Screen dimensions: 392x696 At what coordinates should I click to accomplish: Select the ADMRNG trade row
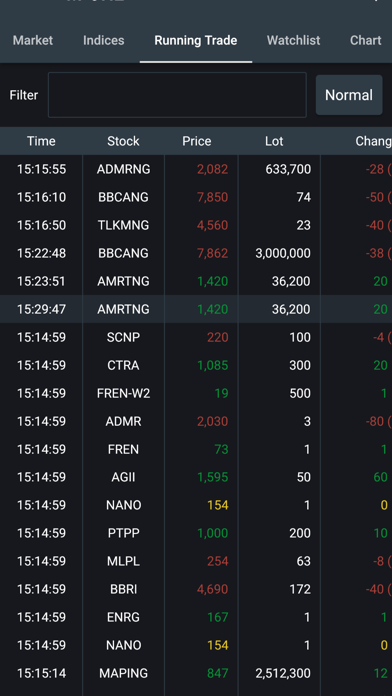tap(196, 169)
